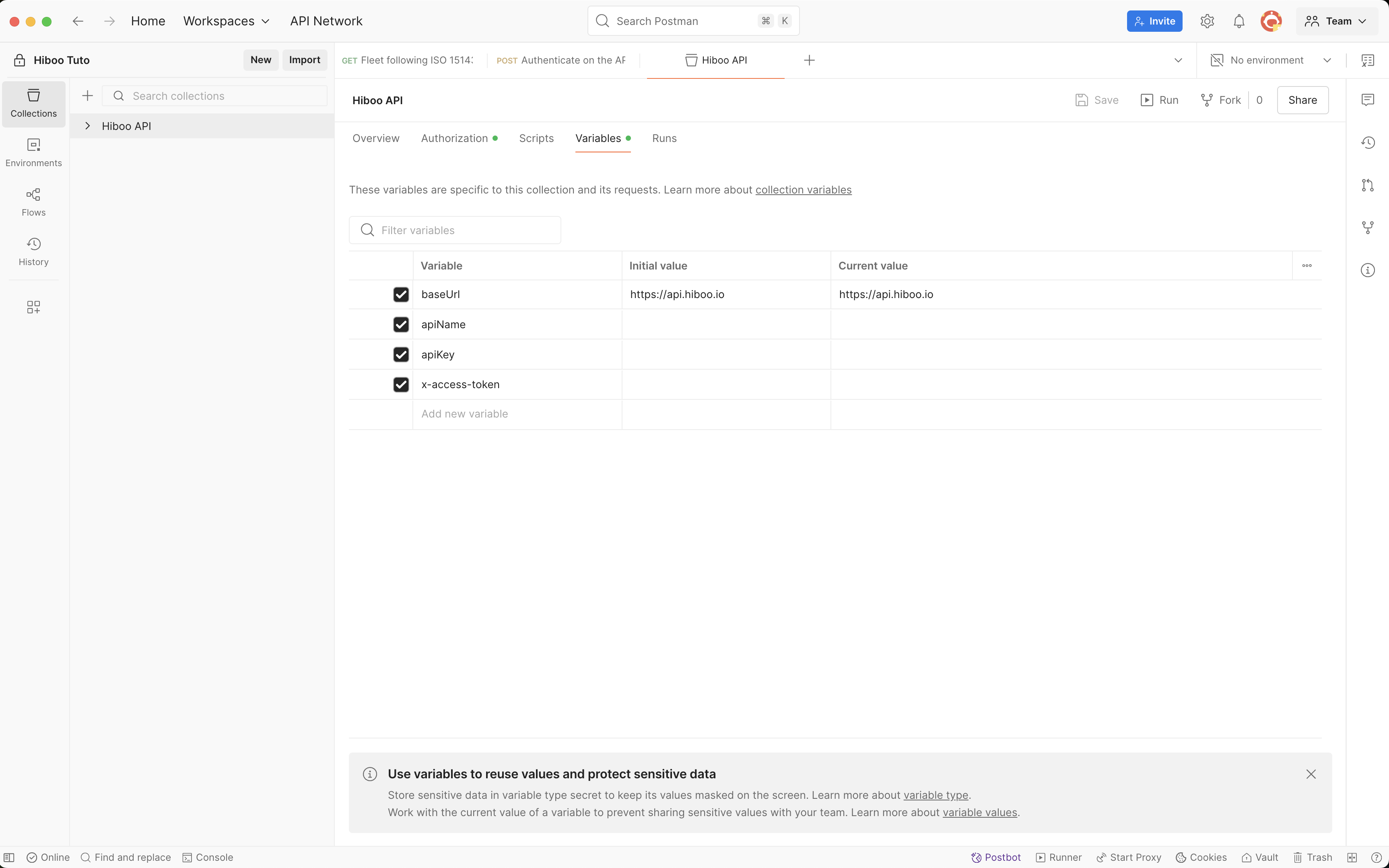Open Trash in status bar
Screen dimensions: 1389x868
1313,857
